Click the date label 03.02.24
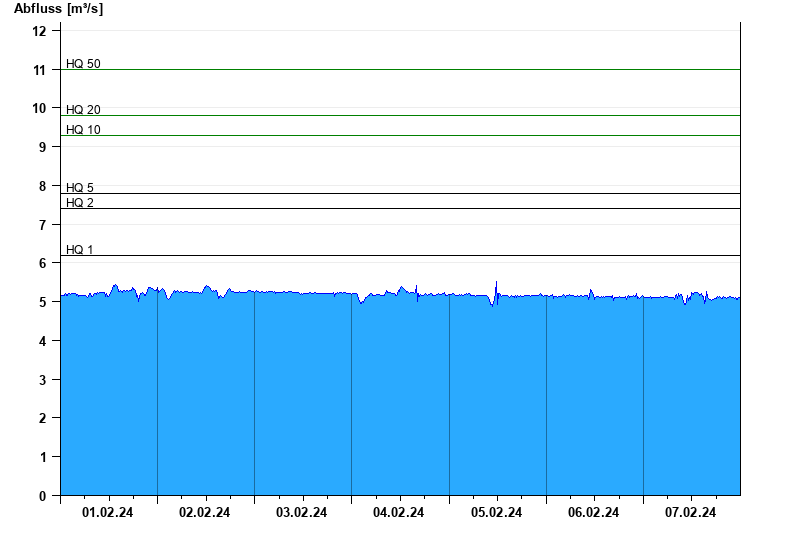The width and height of the screenshot is (800, 550). click(x=301, y=512)
